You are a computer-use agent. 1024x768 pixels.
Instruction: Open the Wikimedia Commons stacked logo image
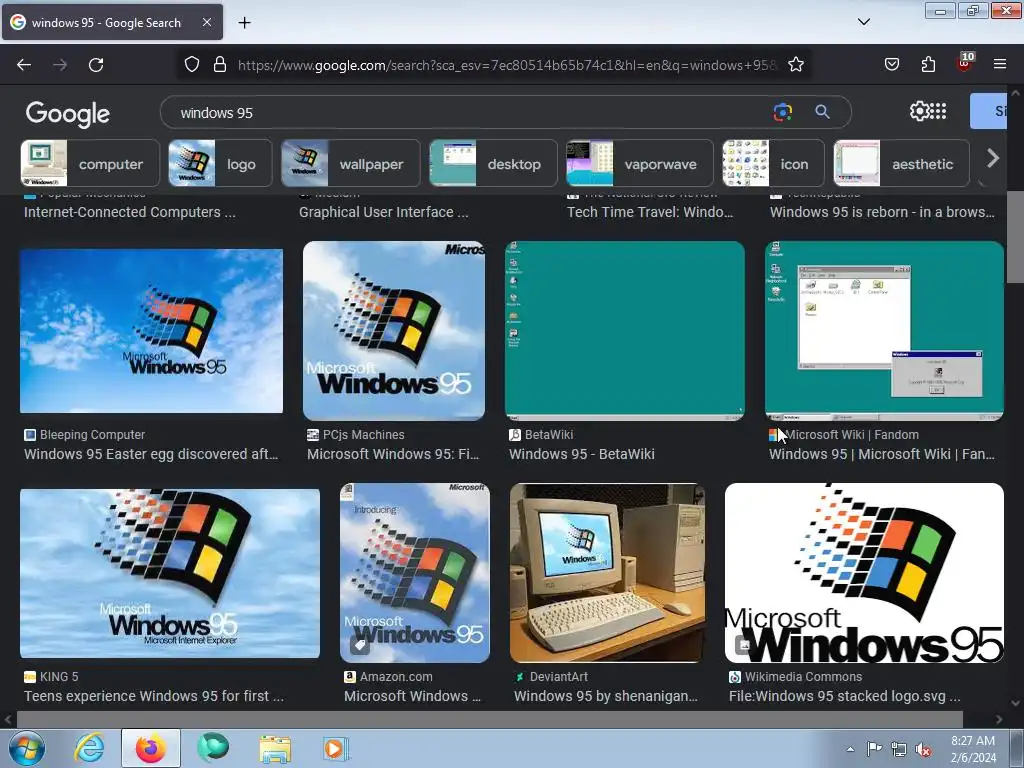click(x=864, y=573)
